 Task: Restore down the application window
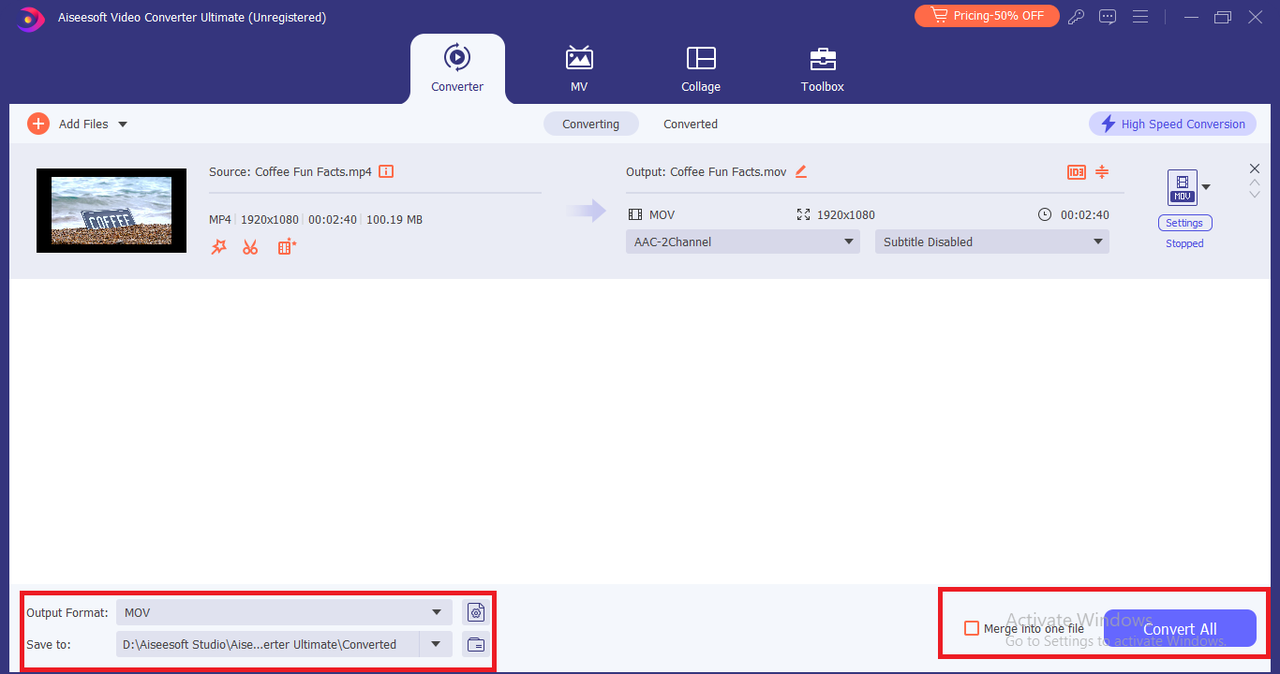pyautogui.click(x=1223, y=17)
